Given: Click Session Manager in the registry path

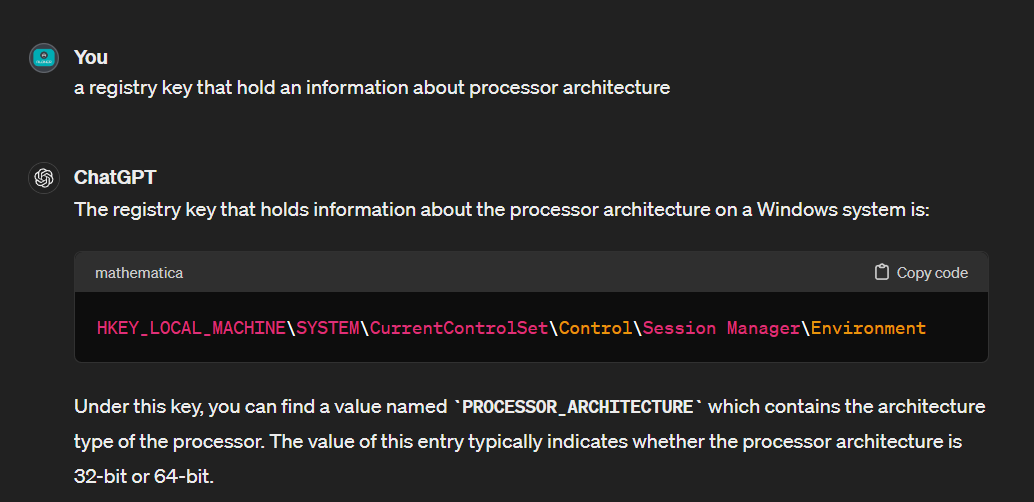Looking at the screenshot, I should coord(721,328).
